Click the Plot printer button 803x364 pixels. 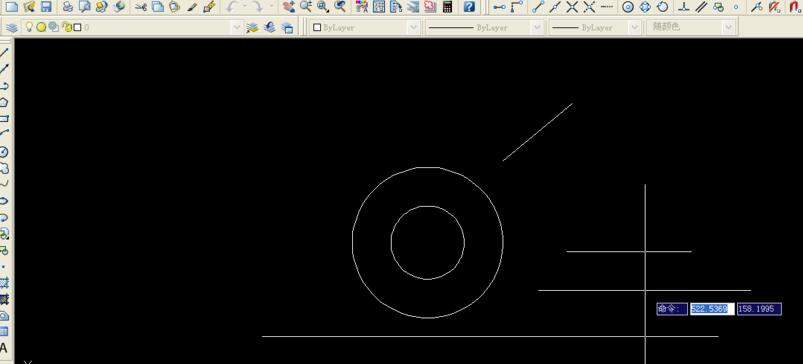click(x=68, y=7)
